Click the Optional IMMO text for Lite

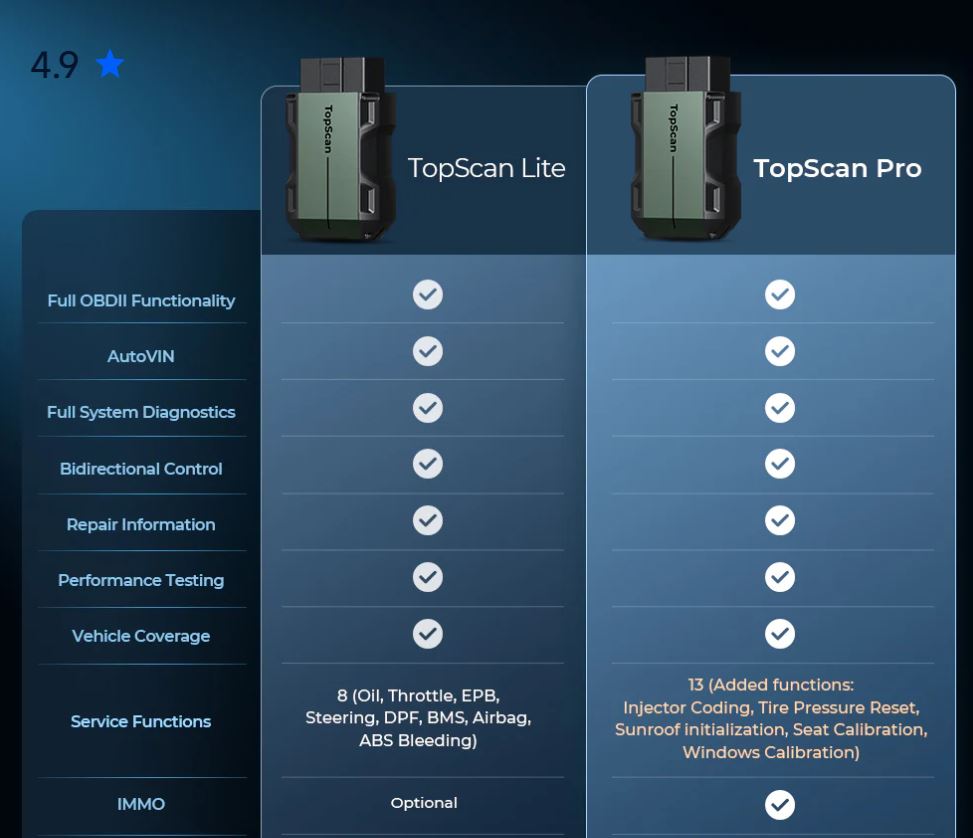pyautogui.click(x=424, y=803)
